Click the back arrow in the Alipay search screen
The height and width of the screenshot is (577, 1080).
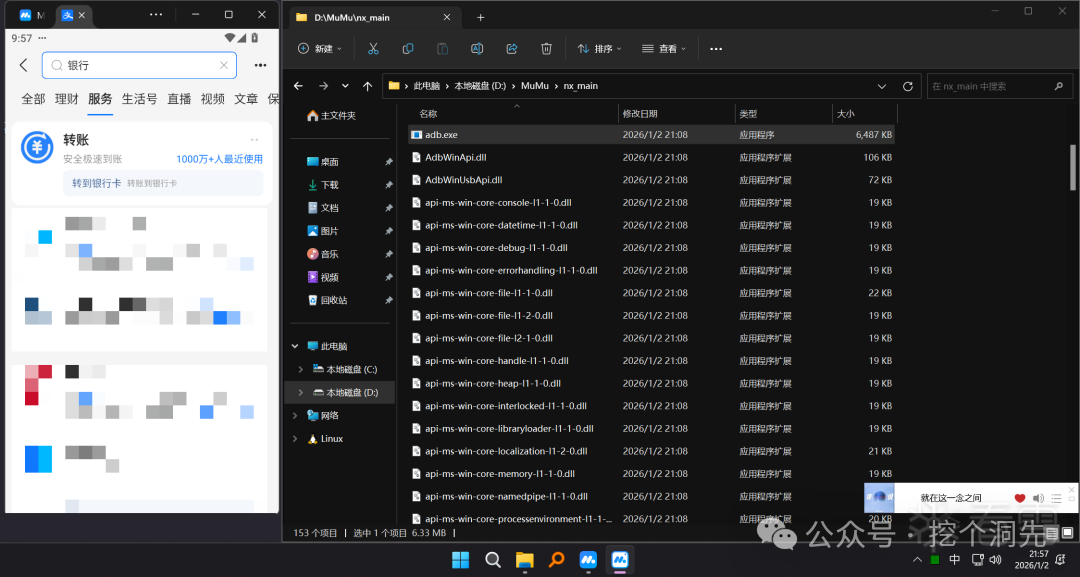coord(23,65)
